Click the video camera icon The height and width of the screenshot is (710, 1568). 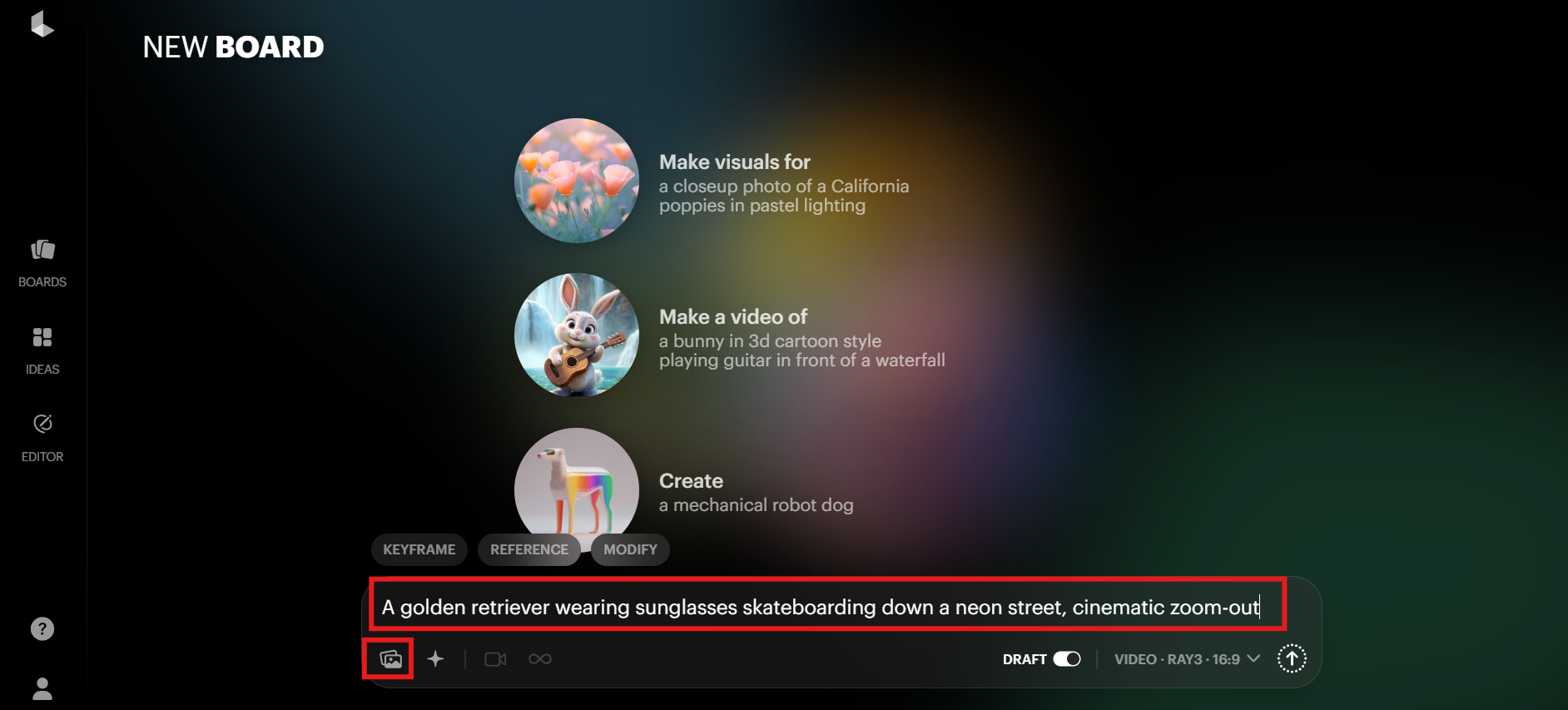(x=495, y=659)
